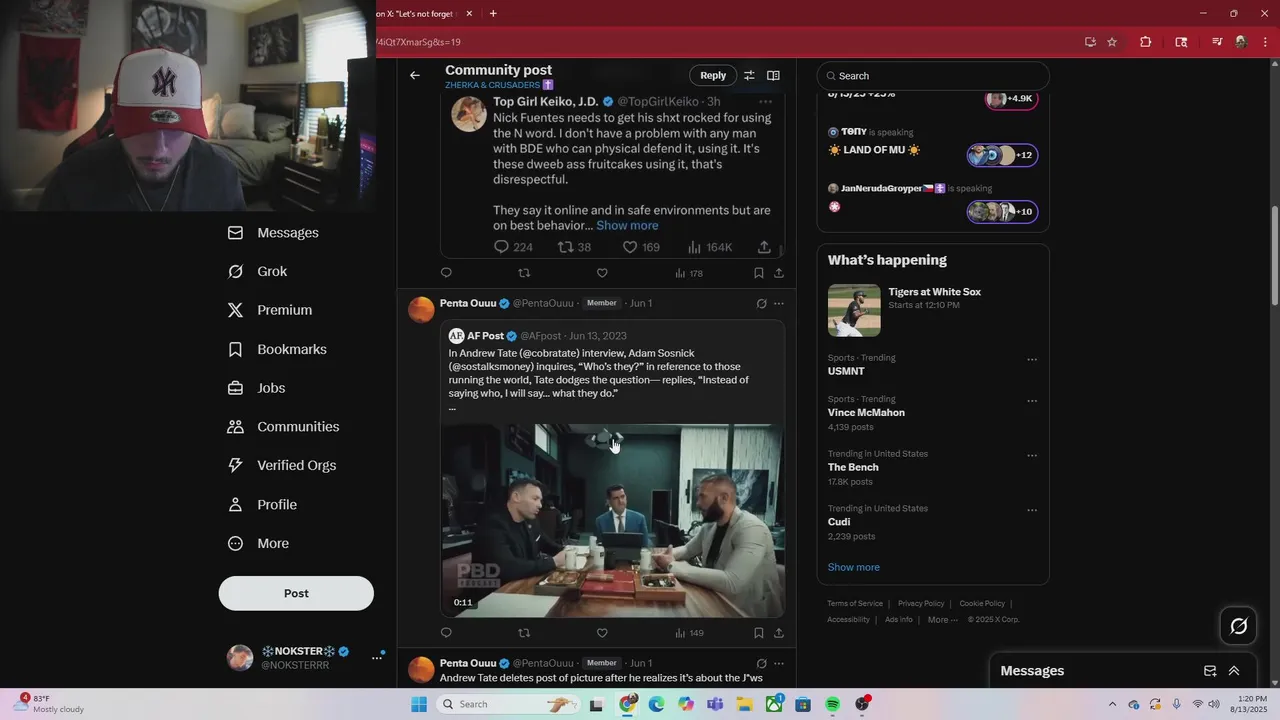Open more options on Penta Ouuu's AF Post quote
Image resolution: width=1280 pixels, height=720 pixels.
pyautogui.click(x=779, y=303)
